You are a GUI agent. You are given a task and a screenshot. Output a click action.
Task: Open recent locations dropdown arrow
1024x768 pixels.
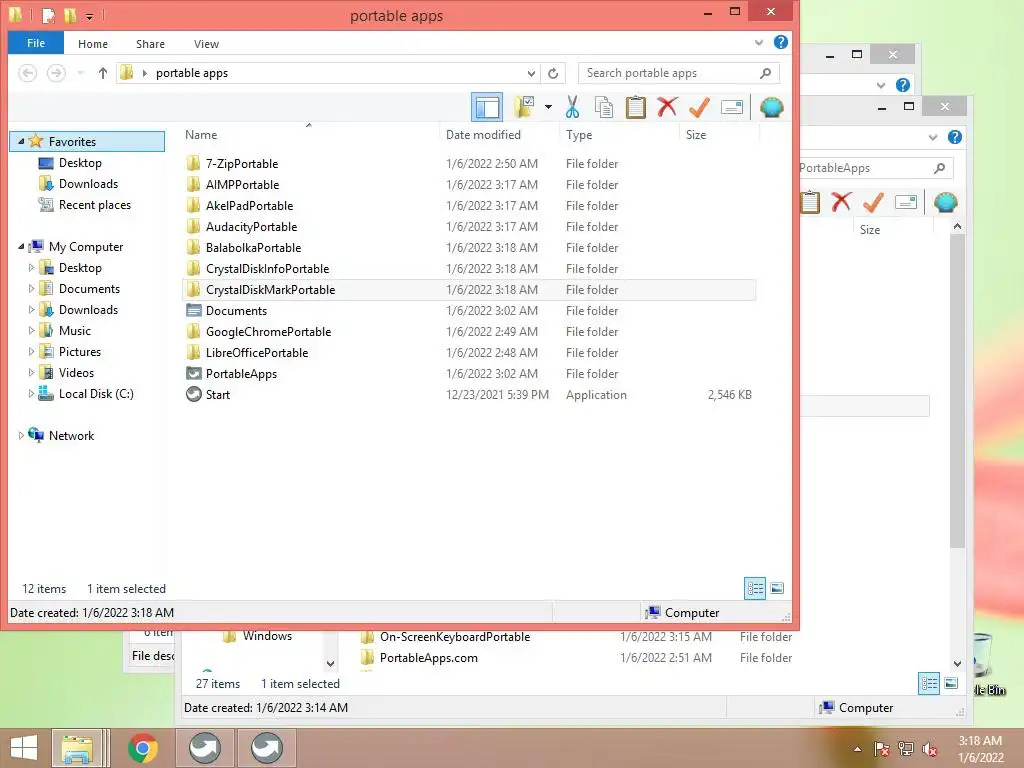click(x=81, y=73)
